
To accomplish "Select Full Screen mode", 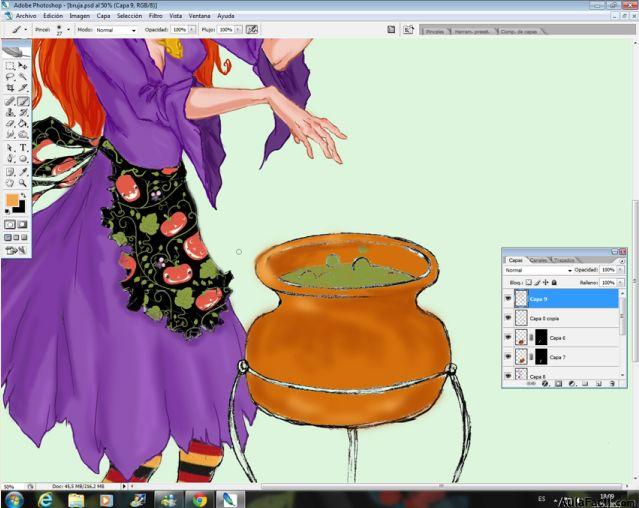I will (24, 237).
